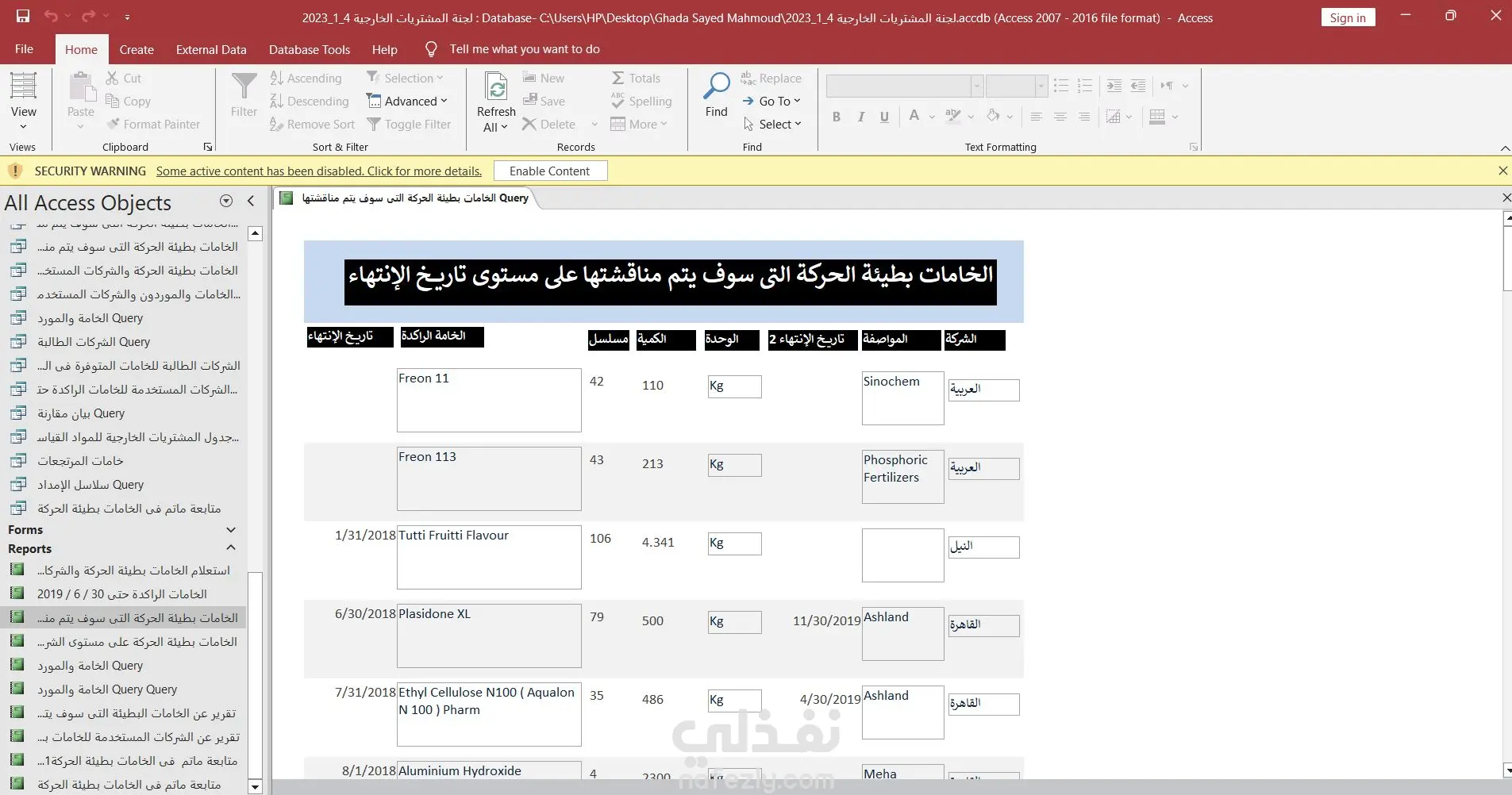Switch to the External Data tab

(211, 49)
